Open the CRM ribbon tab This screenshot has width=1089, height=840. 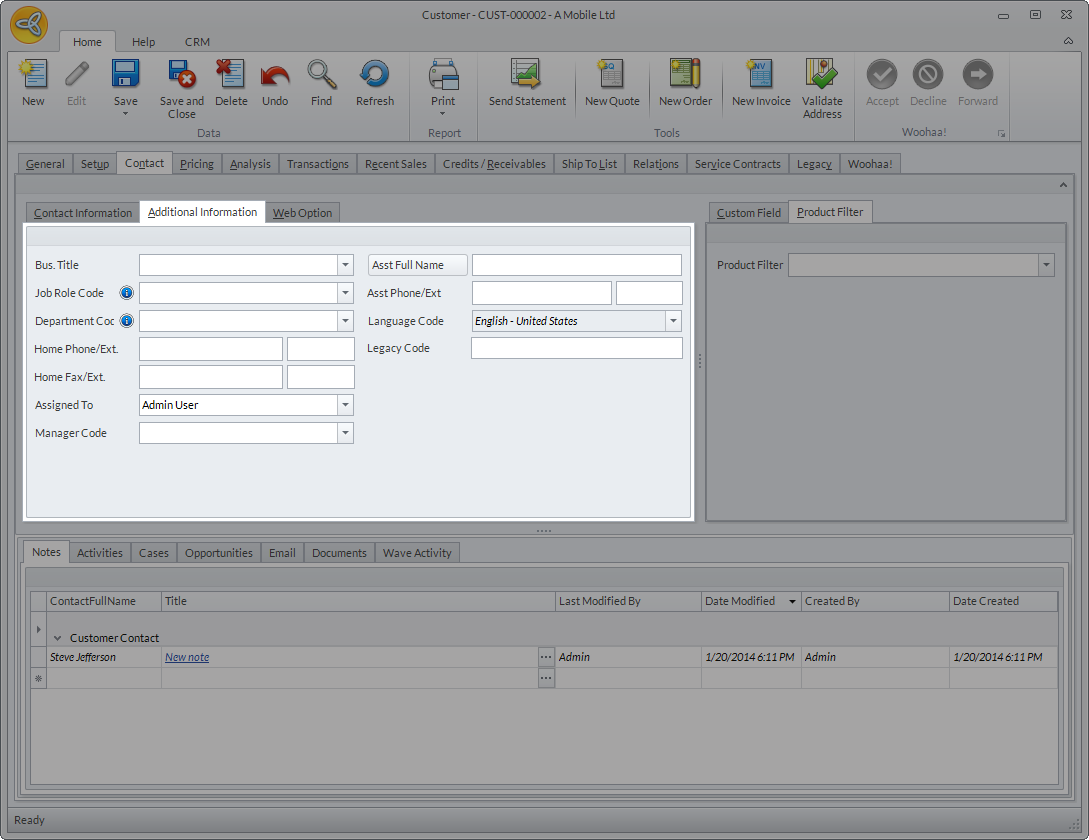pos(197,42)
